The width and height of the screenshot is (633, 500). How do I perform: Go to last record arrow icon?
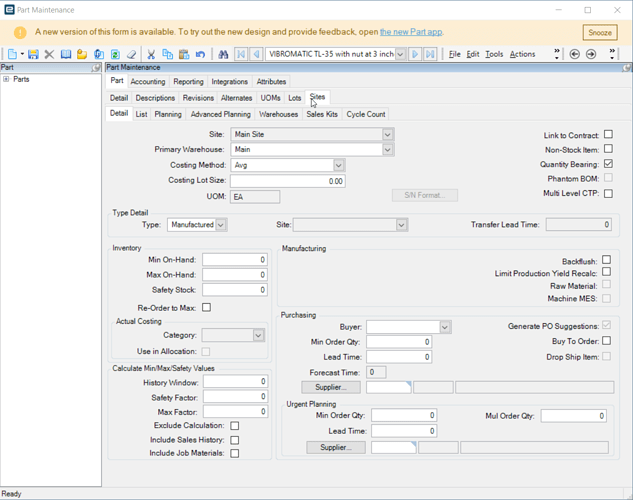tap(430, 54)
